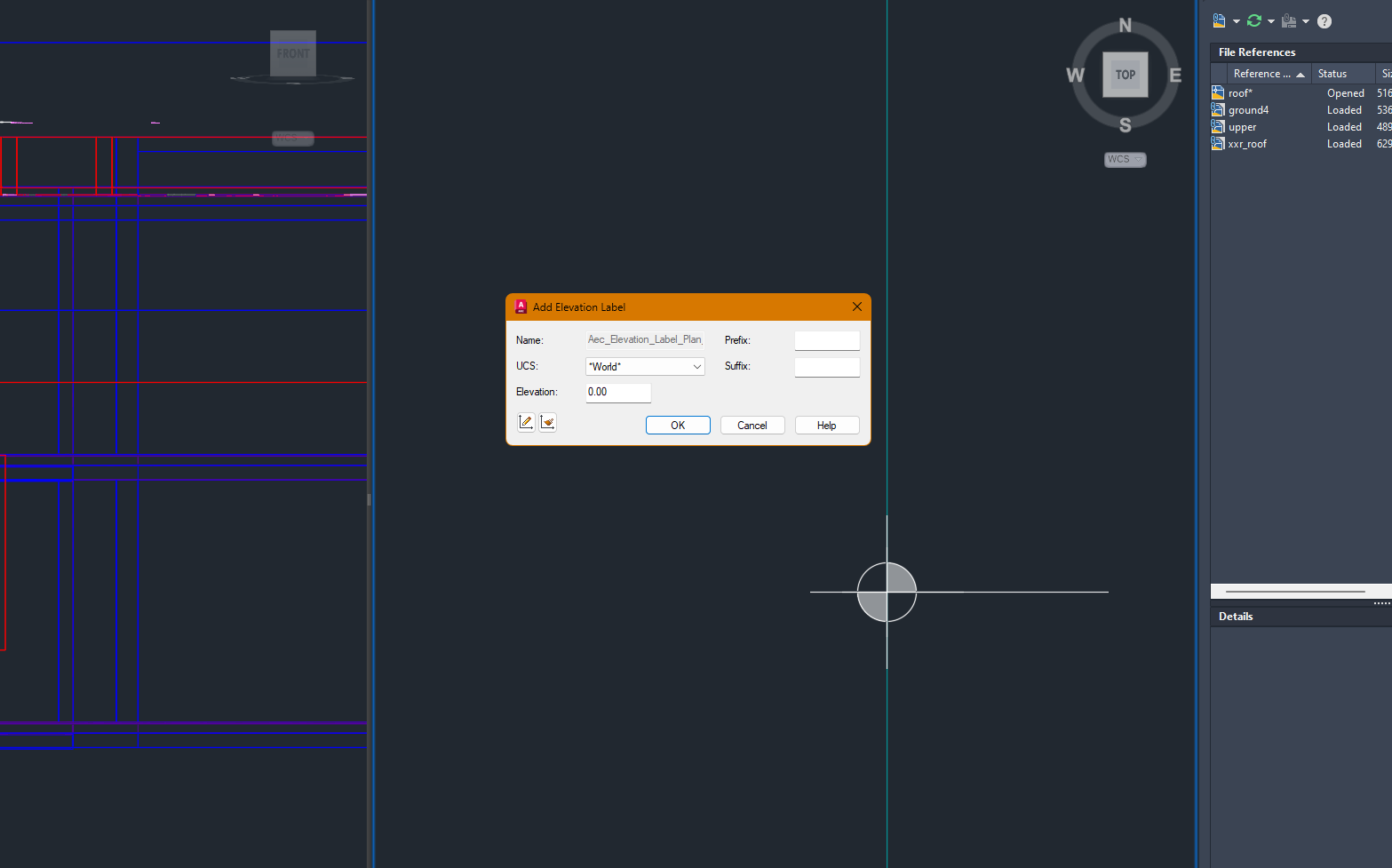Click the define UCS icon in the dialog
This screenshot has width=1392, height=868.
547,422
